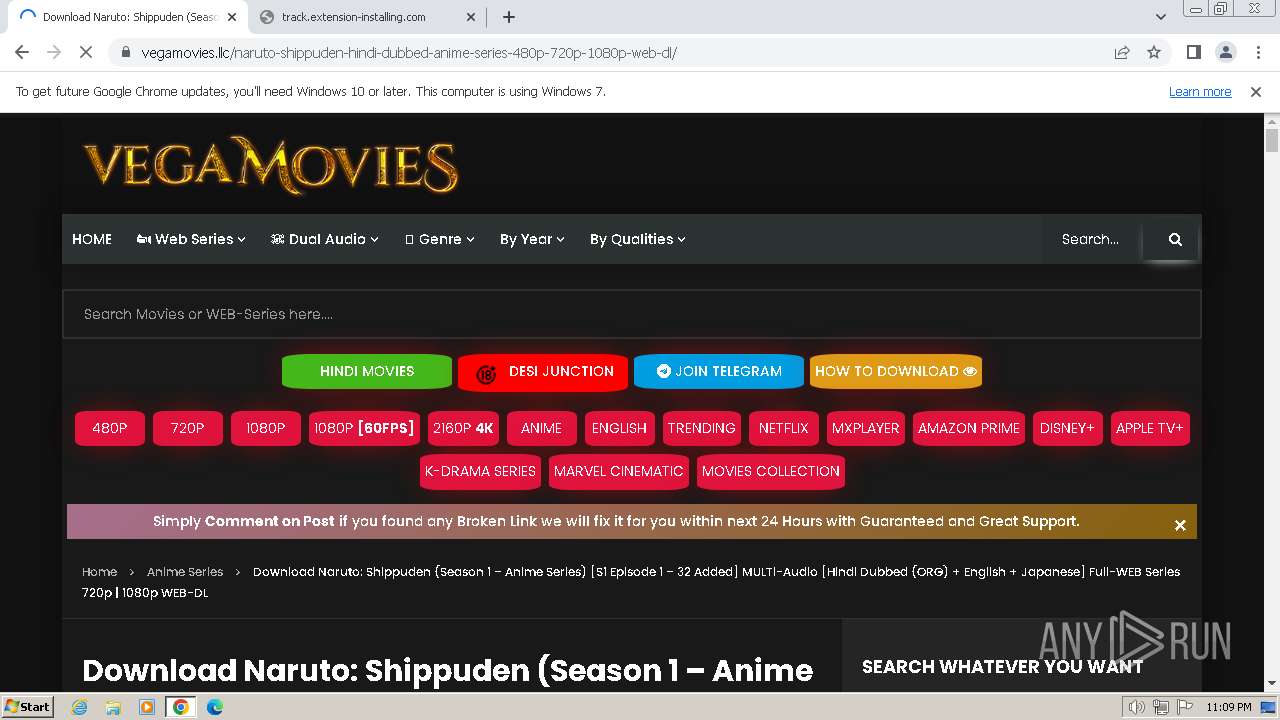Select the 720P quality tag
The height and width of the screenshot is (720, 1280).
coord(188,428)
